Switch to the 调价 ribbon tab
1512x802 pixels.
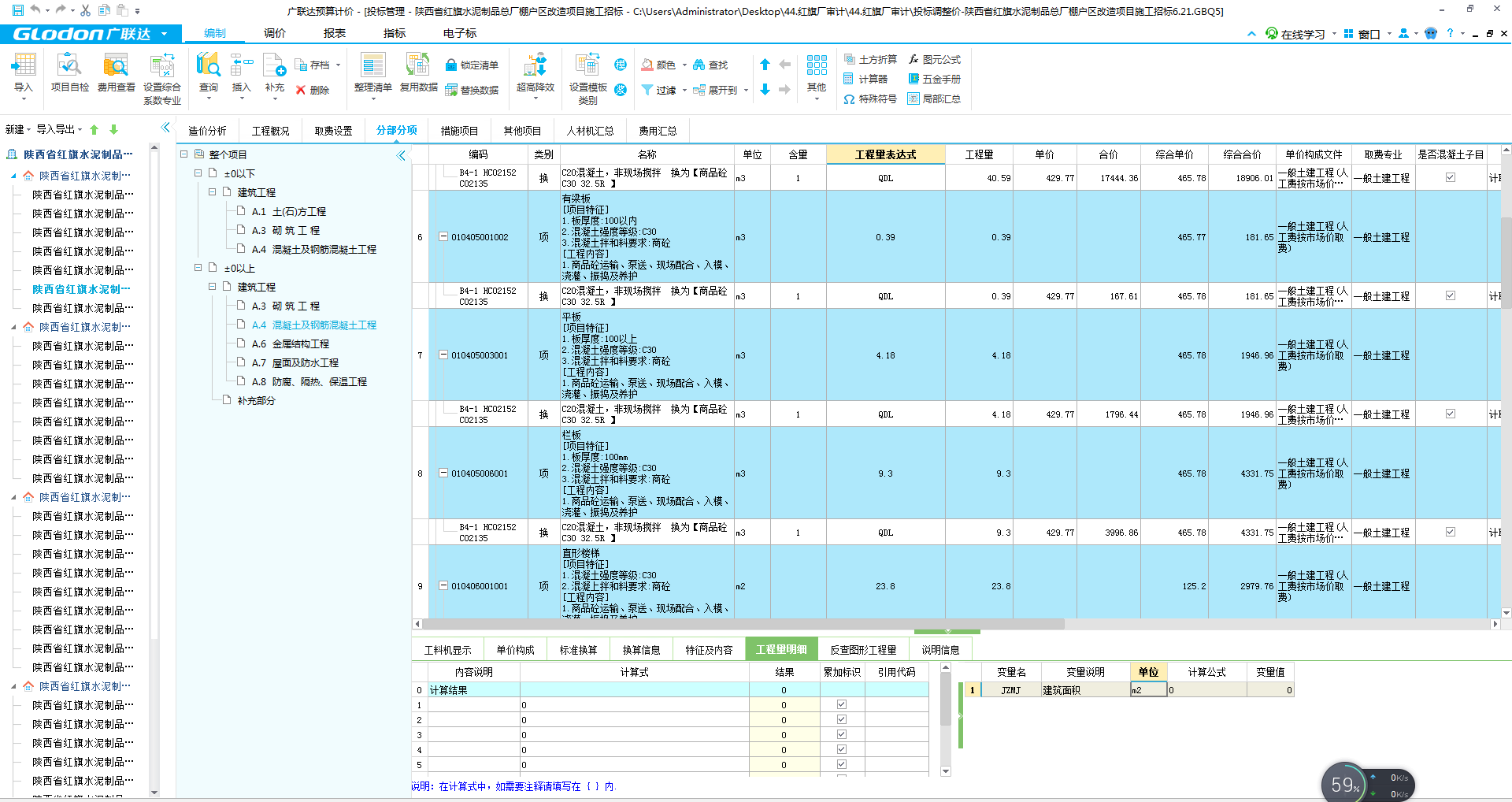[x=275, y=33]
